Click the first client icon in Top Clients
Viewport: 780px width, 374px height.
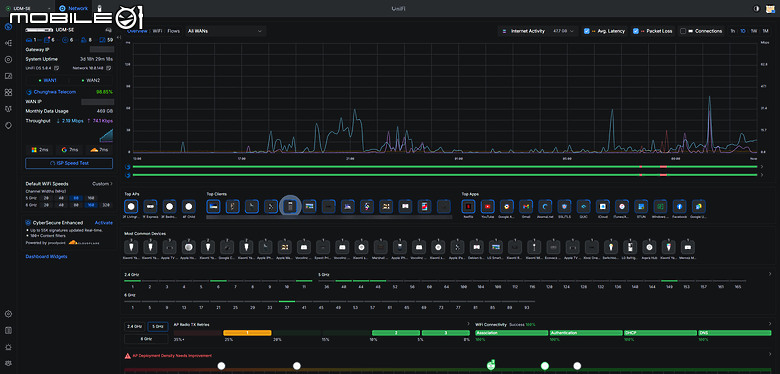point(213,206)
